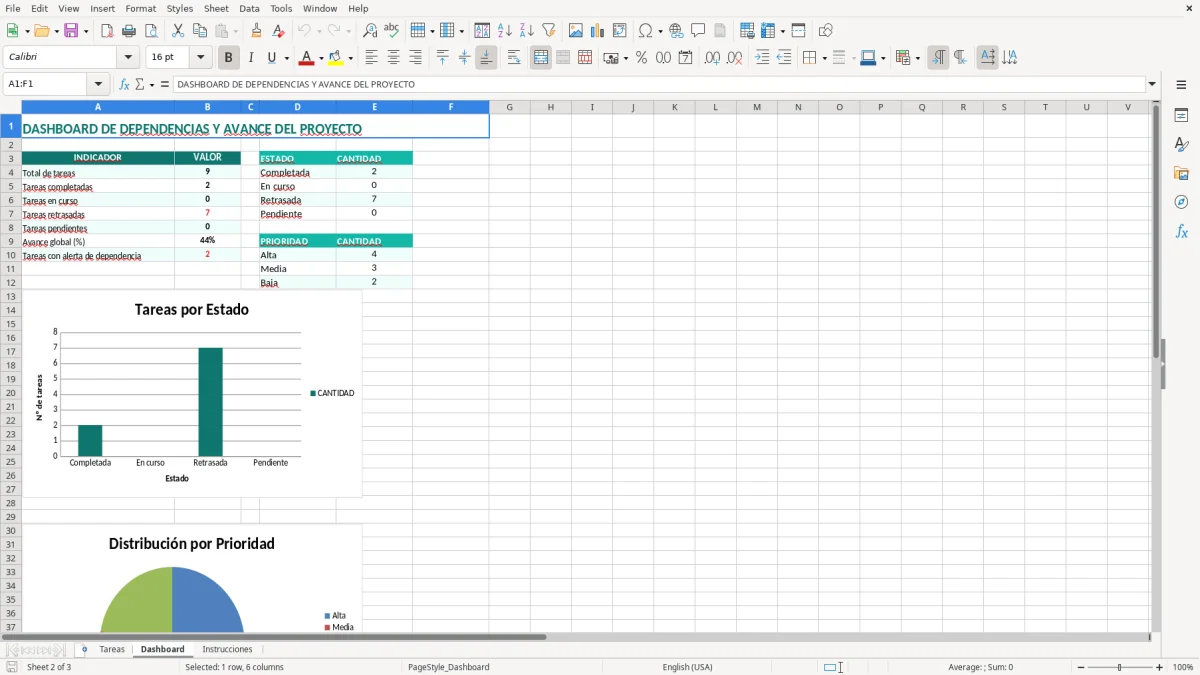This screenshot has height=675, width=1200.
Task: Toggle Align Left for the cell
Action: pyautogui.click(x=371, y=58)
